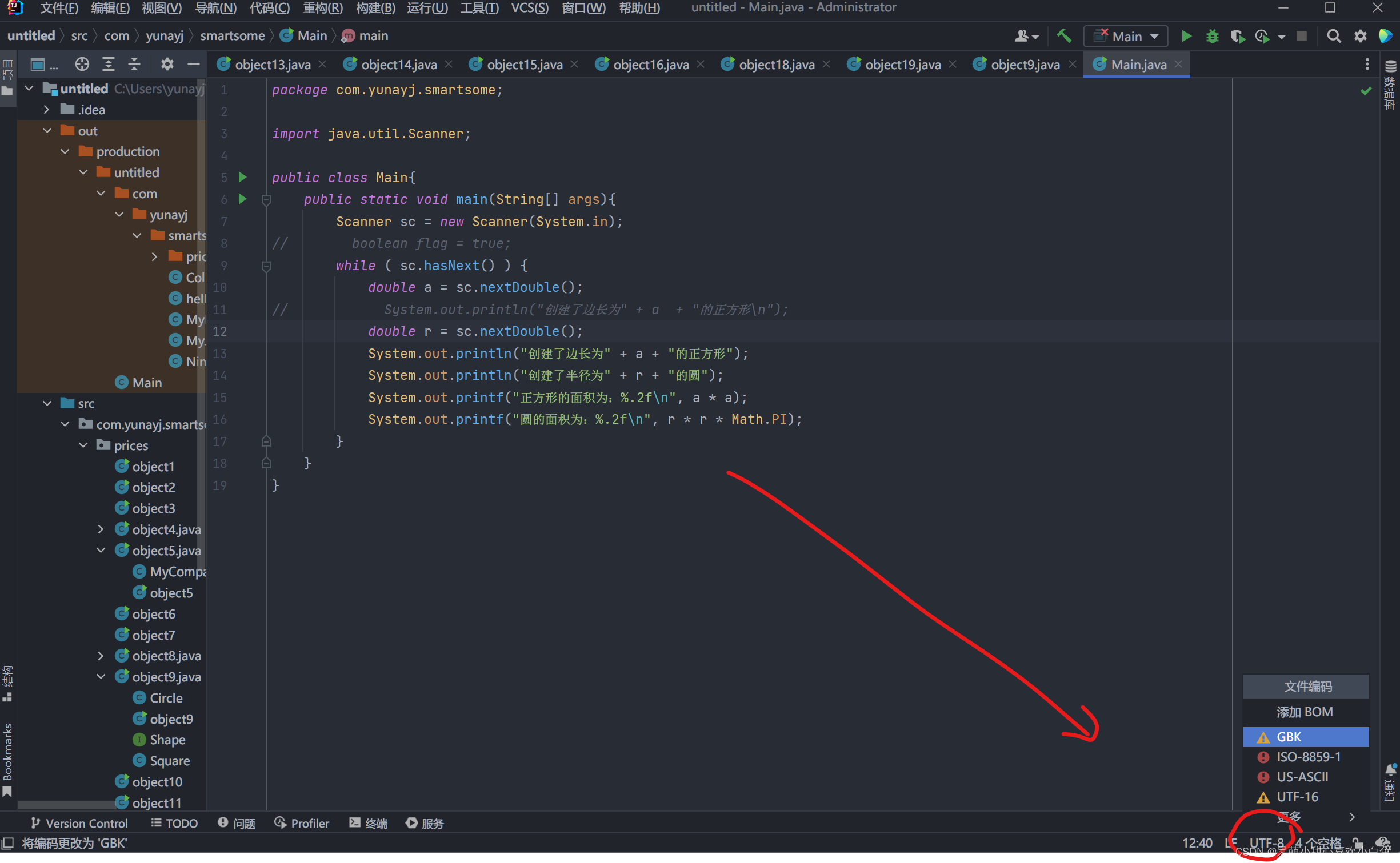The width and height of the screenshot is (1400, 863).
Task: Start debugging with the bug icon
Action: [x=1212, y=37]
